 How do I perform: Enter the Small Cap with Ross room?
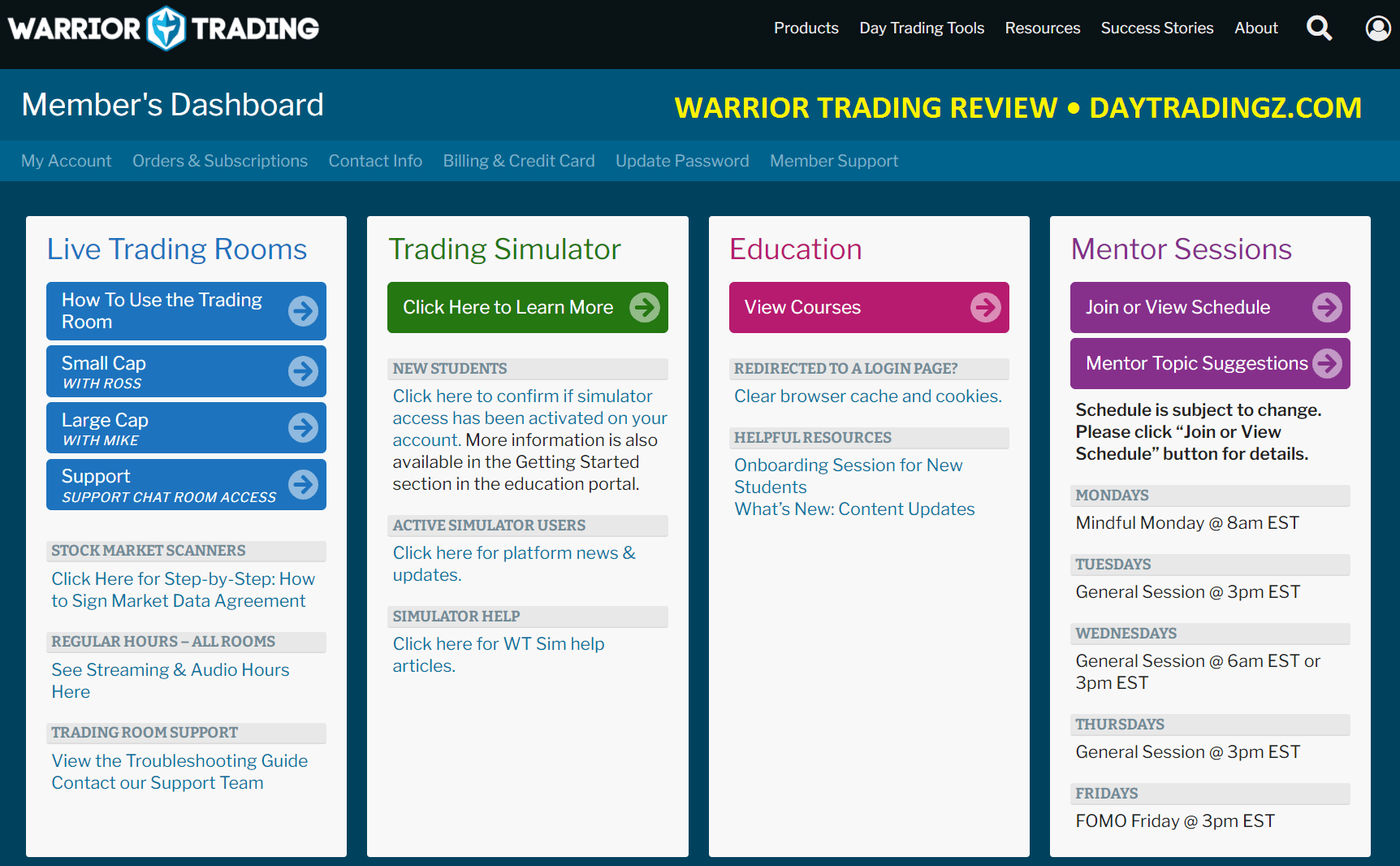(186, 371)
